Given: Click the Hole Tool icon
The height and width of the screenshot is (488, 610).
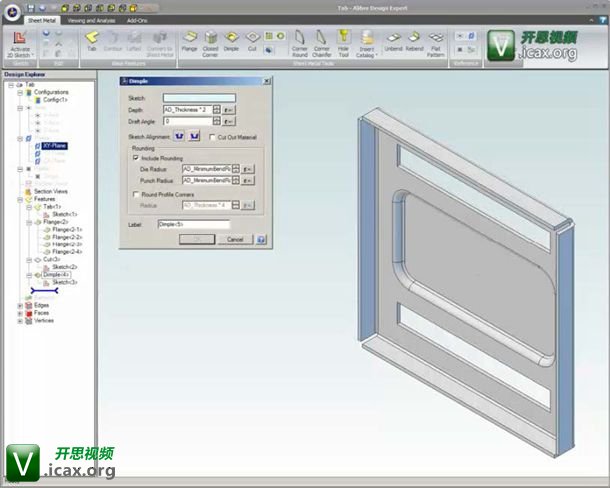Looking at the screenshot, I should (x=343, y=40).
